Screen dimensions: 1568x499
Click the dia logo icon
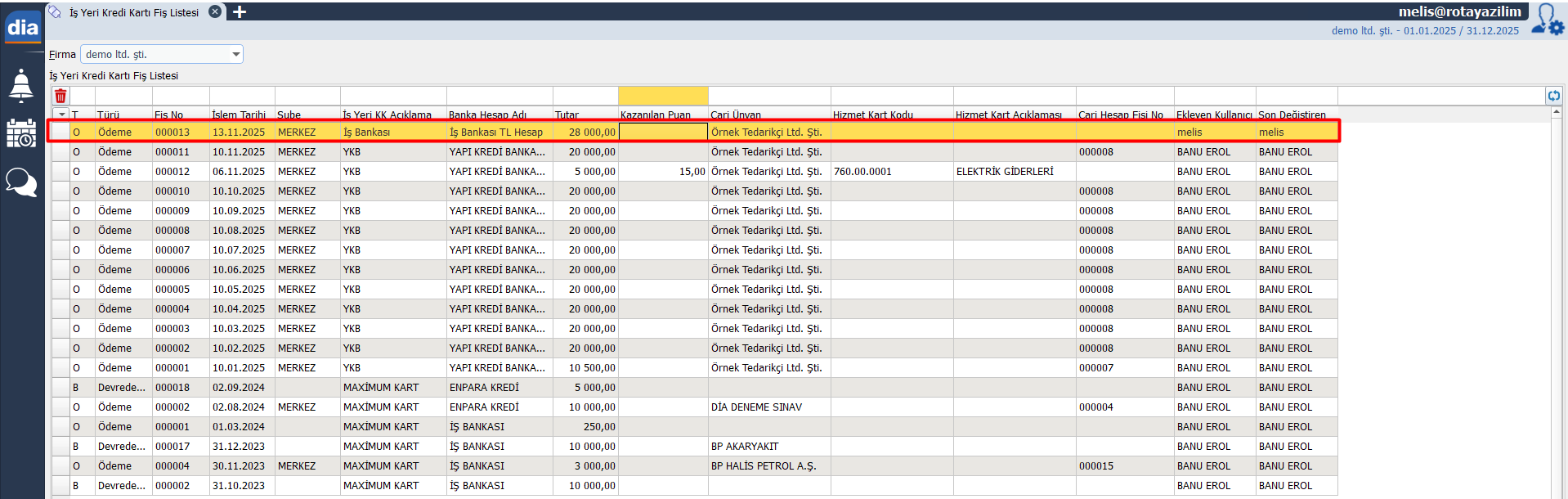(23, 29)
